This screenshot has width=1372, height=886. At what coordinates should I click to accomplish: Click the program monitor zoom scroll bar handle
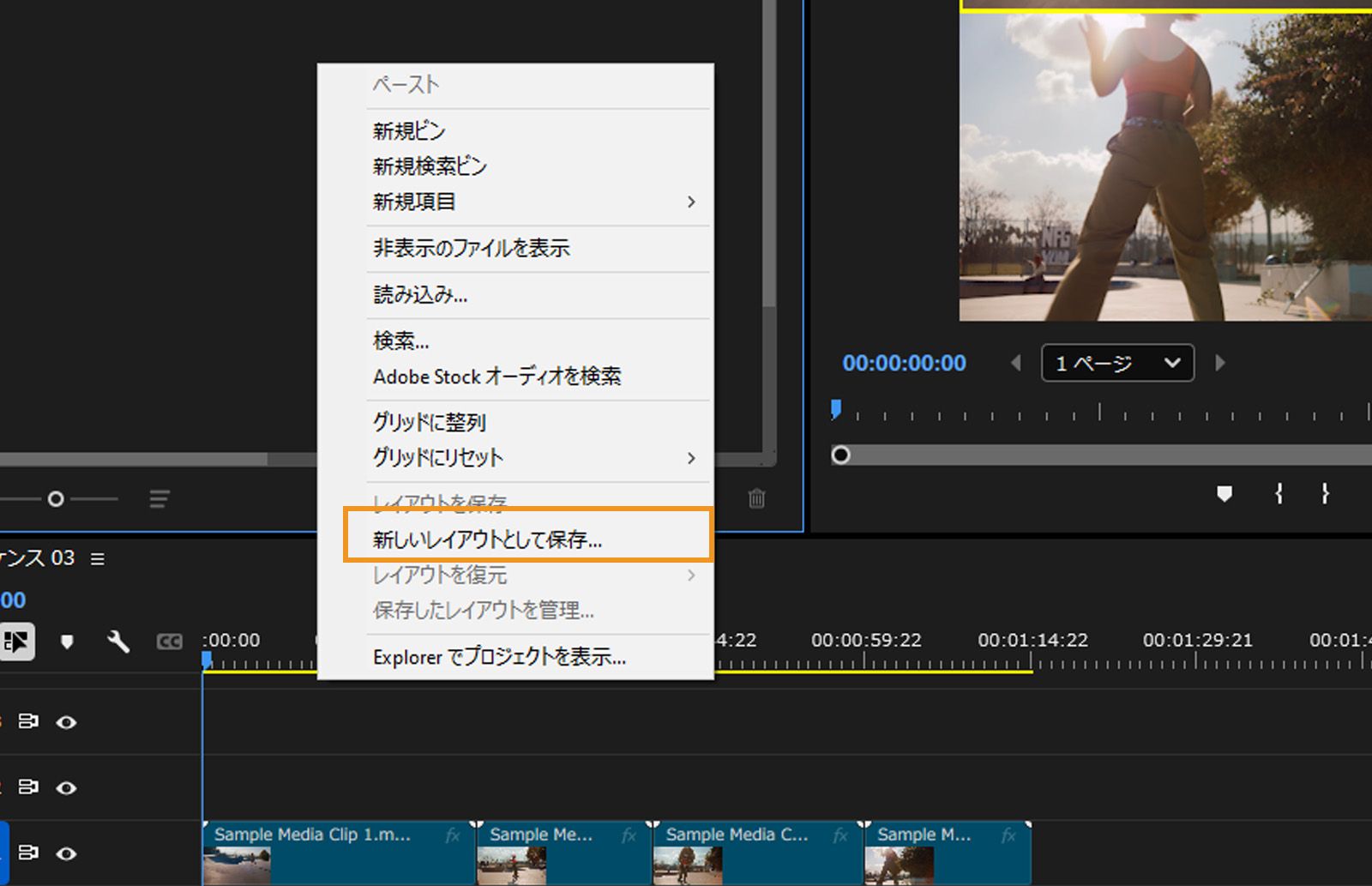841,455
